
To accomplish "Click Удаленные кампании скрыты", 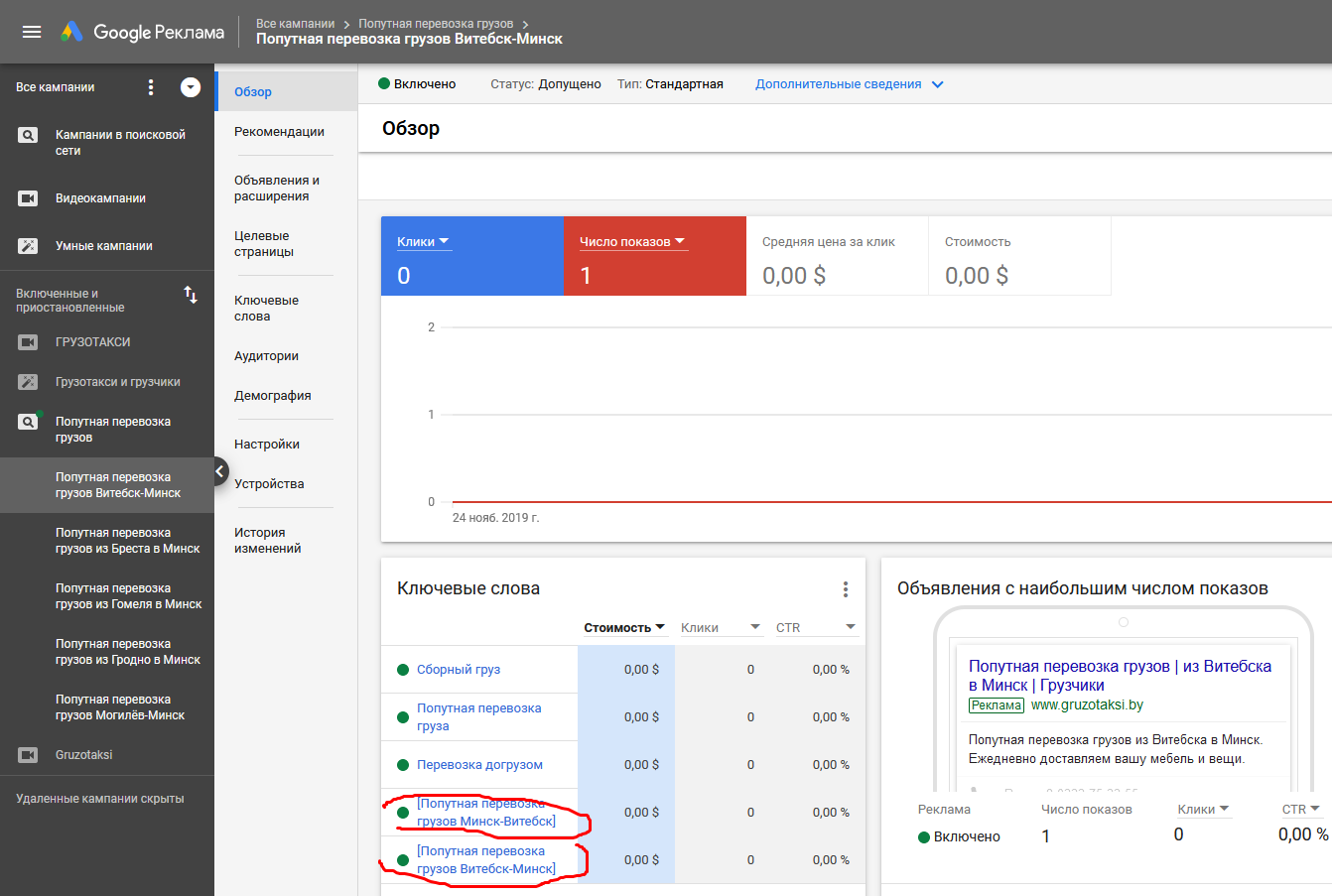I will point(99,799).
